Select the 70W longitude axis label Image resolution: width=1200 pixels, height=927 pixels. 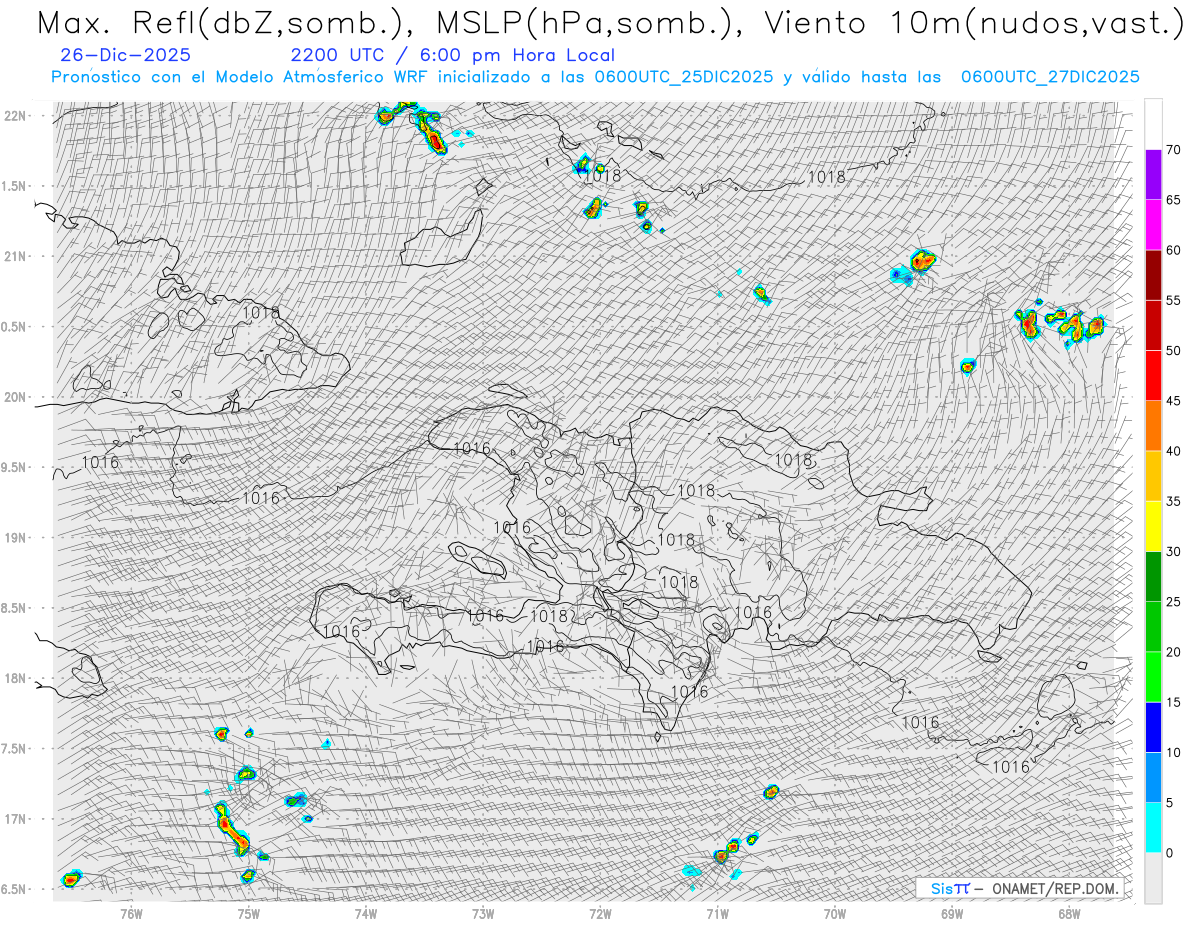pos(834,912)
